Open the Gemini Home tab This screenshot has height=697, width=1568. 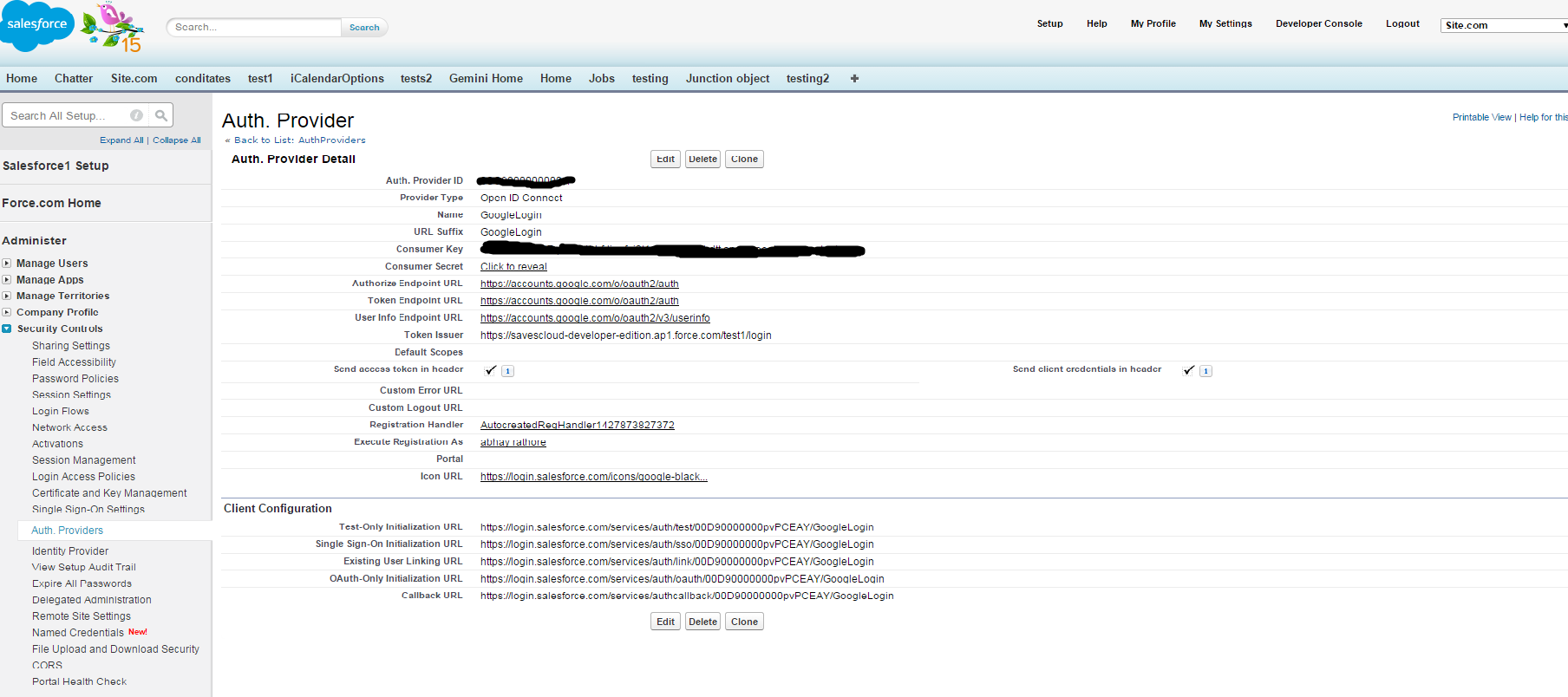[x=486, y=78]
